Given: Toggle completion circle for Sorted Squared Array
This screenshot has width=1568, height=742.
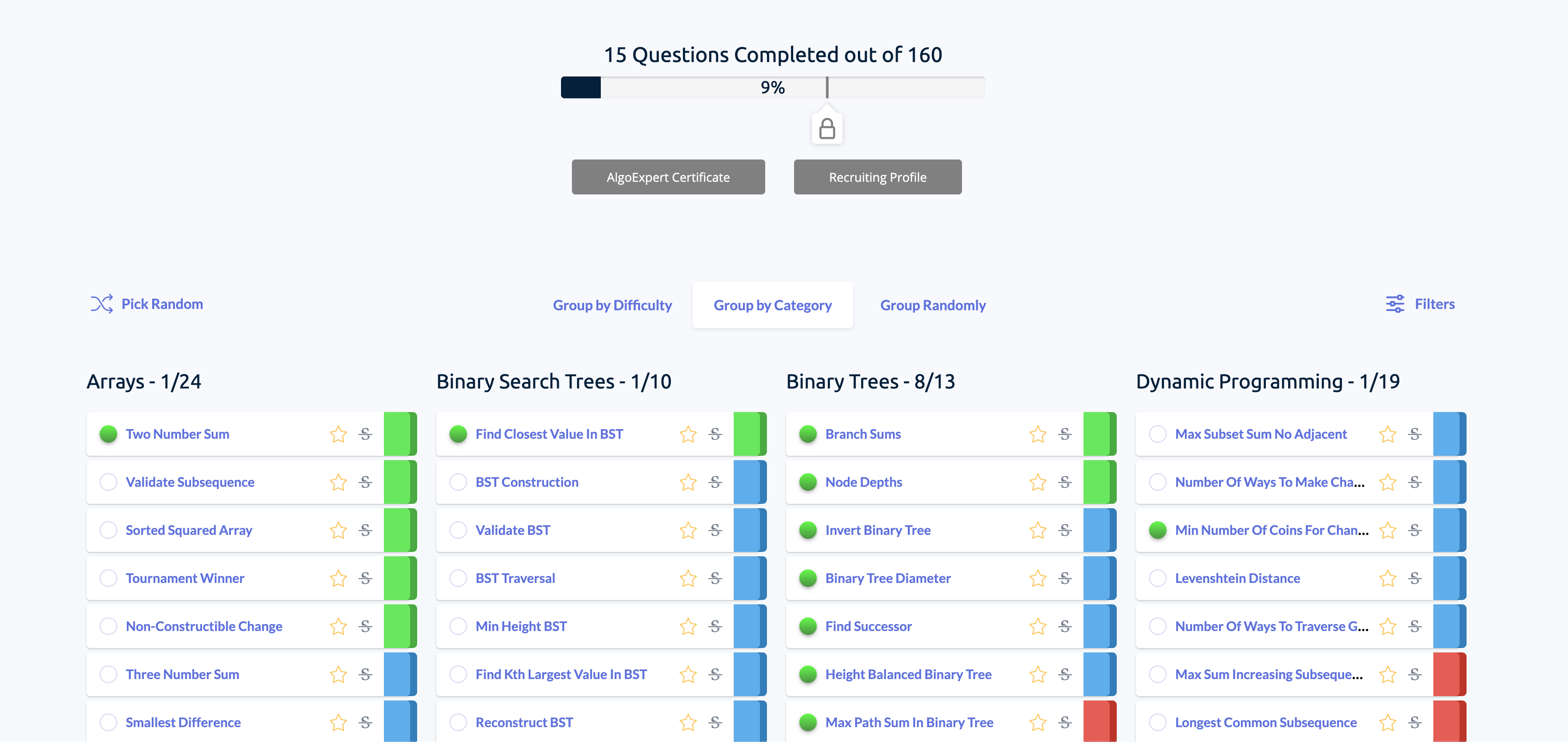Looking at the screenshot, I should (x=108, y=529).
